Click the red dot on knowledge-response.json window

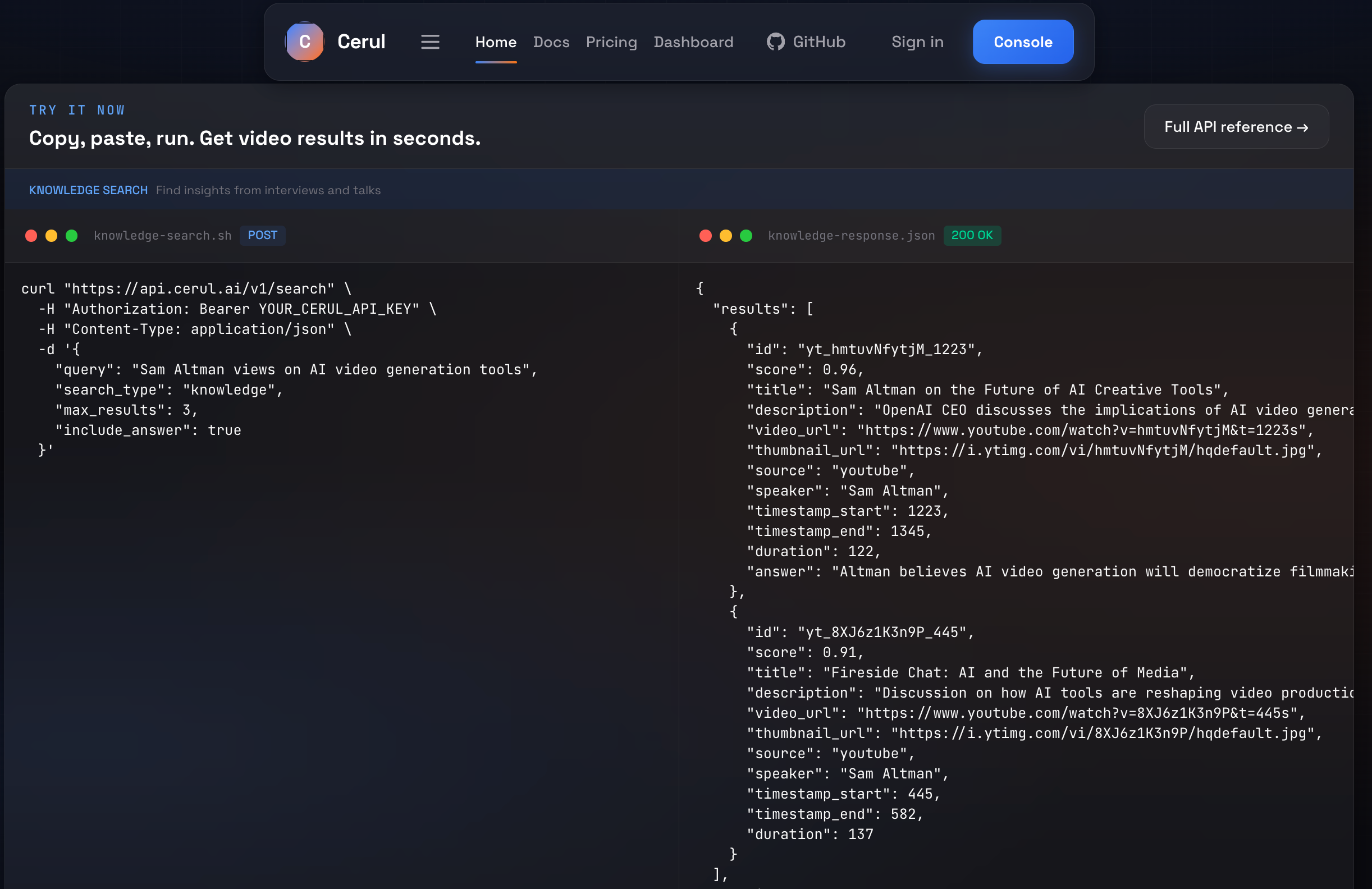click(706, 236)
